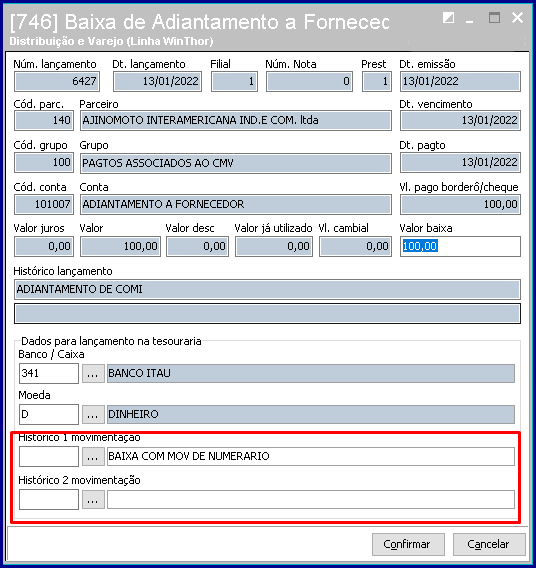Click the 'Dados para lançamento na tesouraria' label
Screen dimensions: 536x568
(x=111, y=341)
